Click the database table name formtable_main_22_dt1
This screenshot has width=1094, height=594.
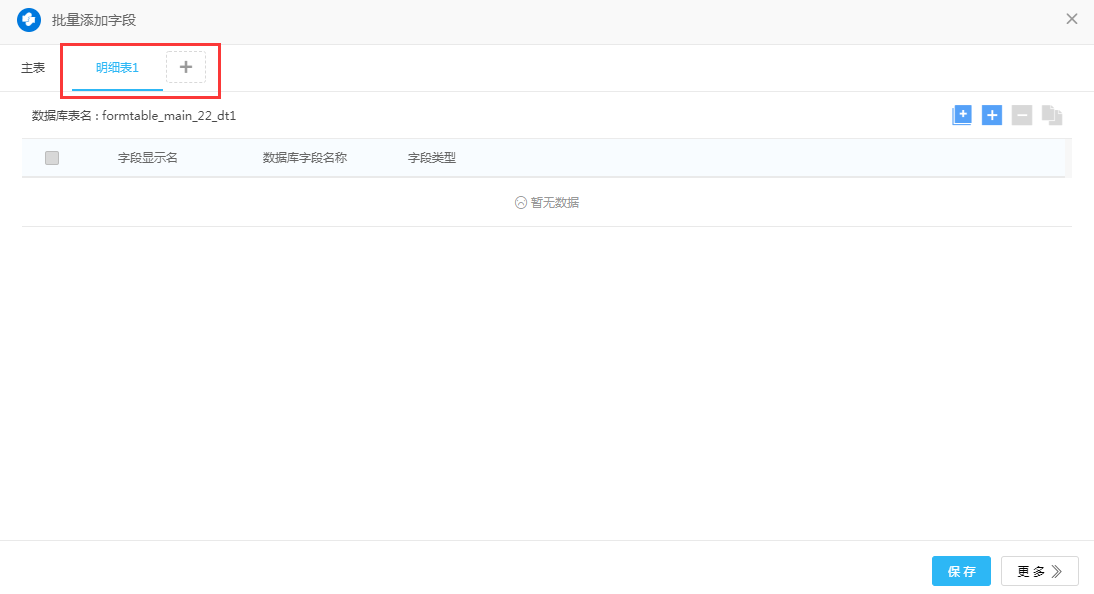pos(168,116)
